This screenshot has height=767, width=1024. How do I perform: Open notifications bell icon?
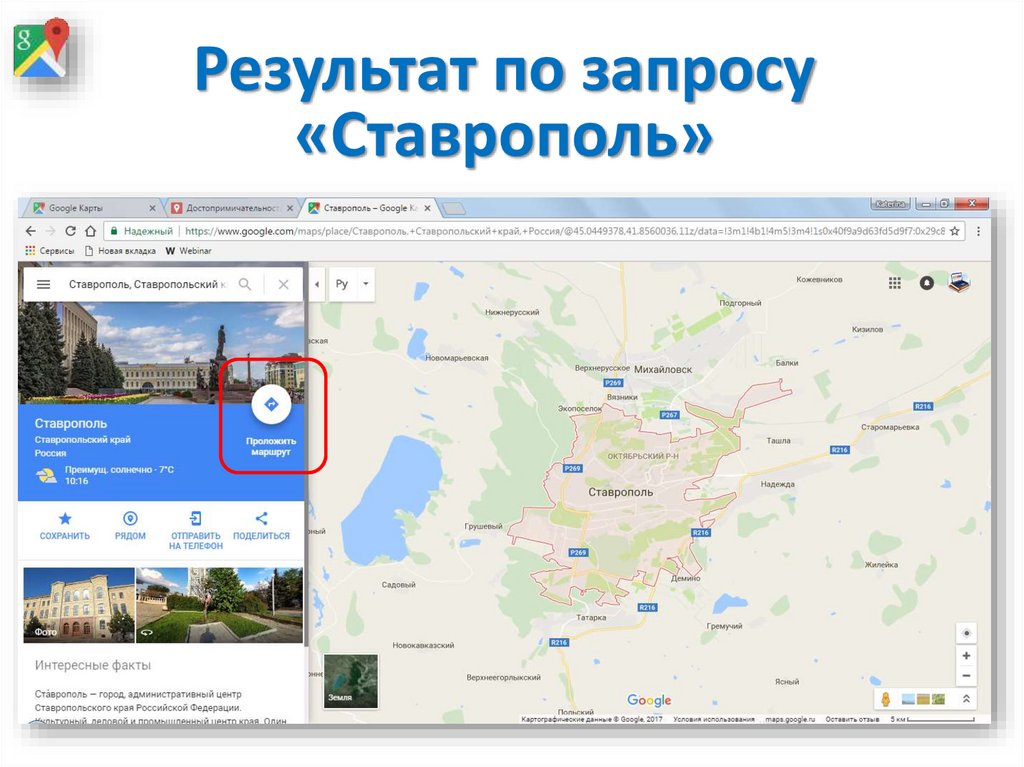(x=927, y=283)
